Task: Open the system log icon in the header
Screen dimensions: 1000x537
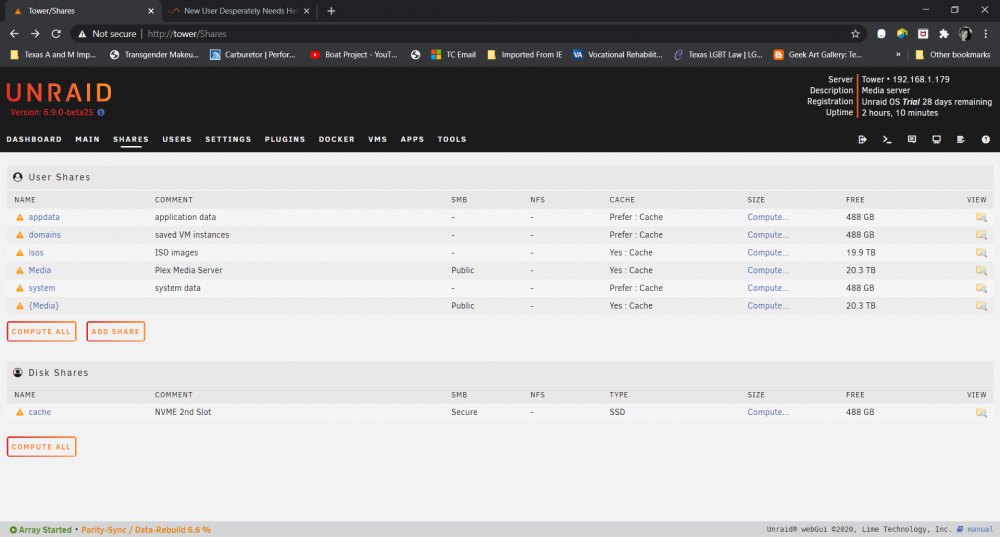Action: [x=960, y=139]
